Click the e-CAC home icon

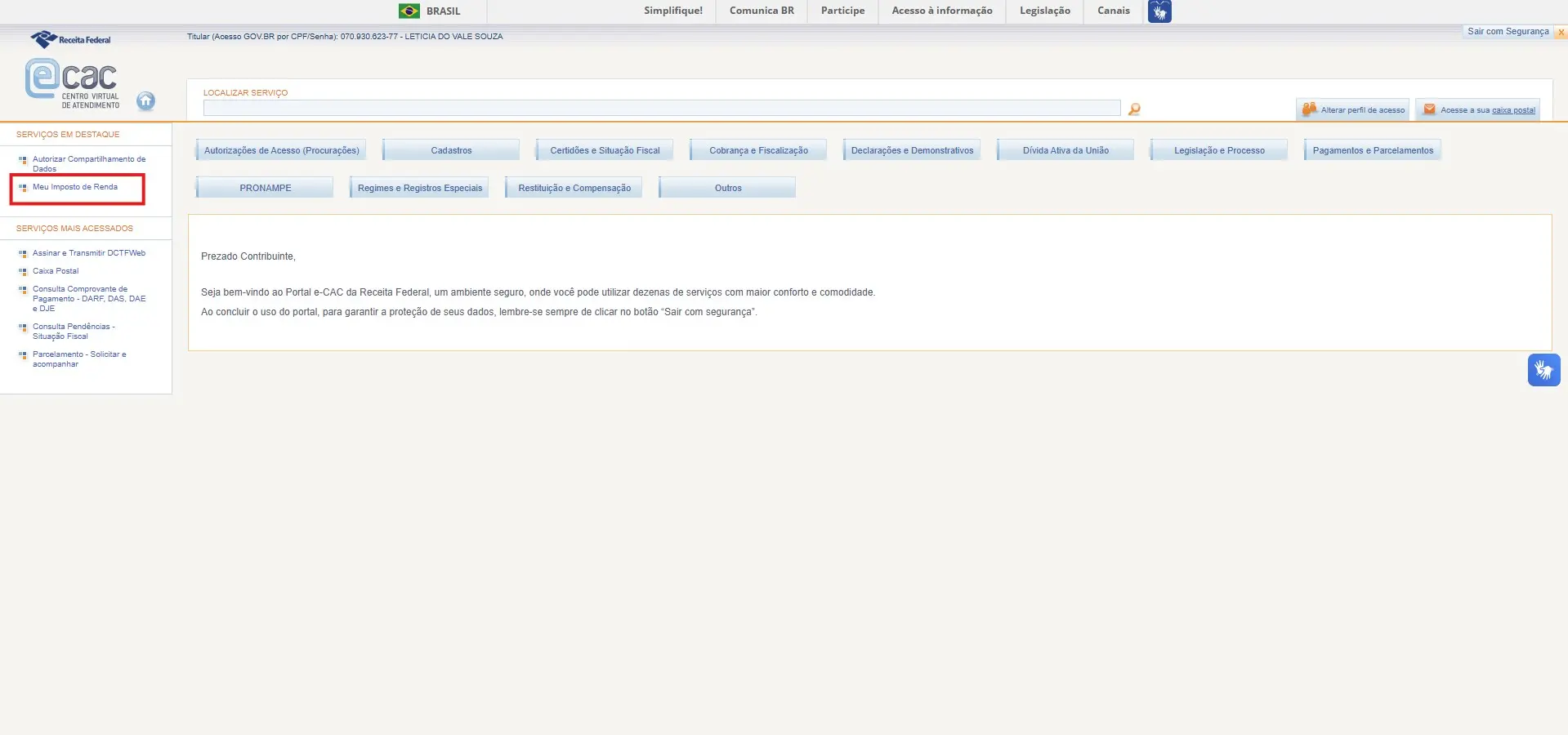[x=147, y=100]
